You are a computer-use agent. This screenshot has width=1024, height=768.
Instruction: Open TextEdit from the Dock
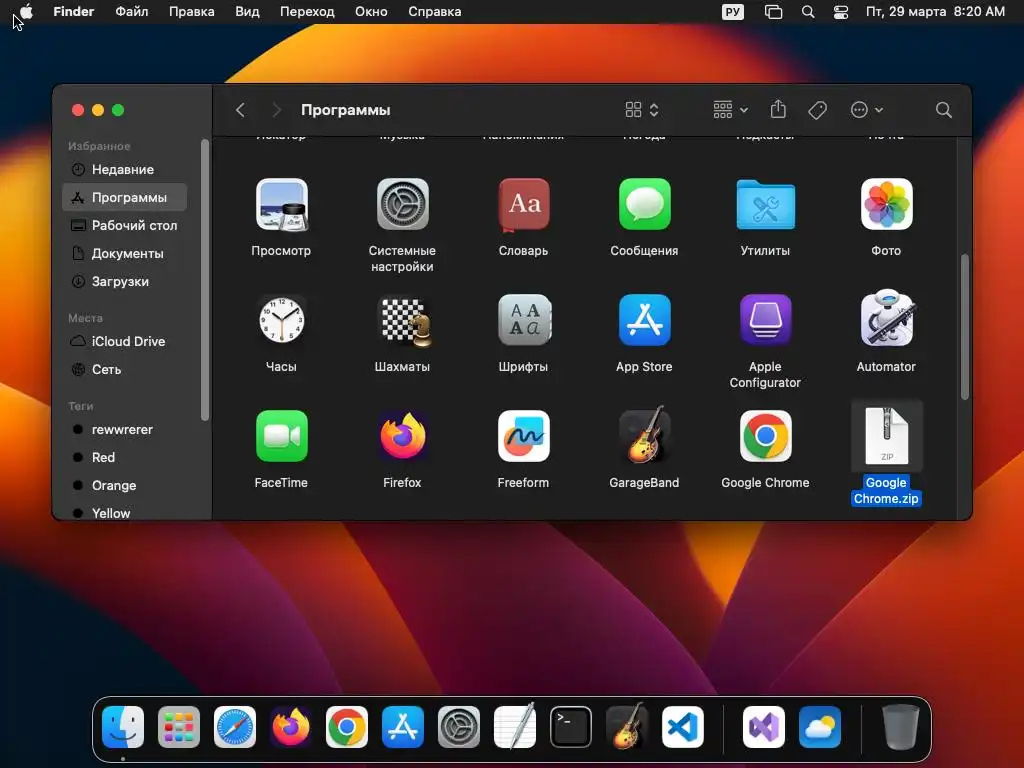click(515, 726)
